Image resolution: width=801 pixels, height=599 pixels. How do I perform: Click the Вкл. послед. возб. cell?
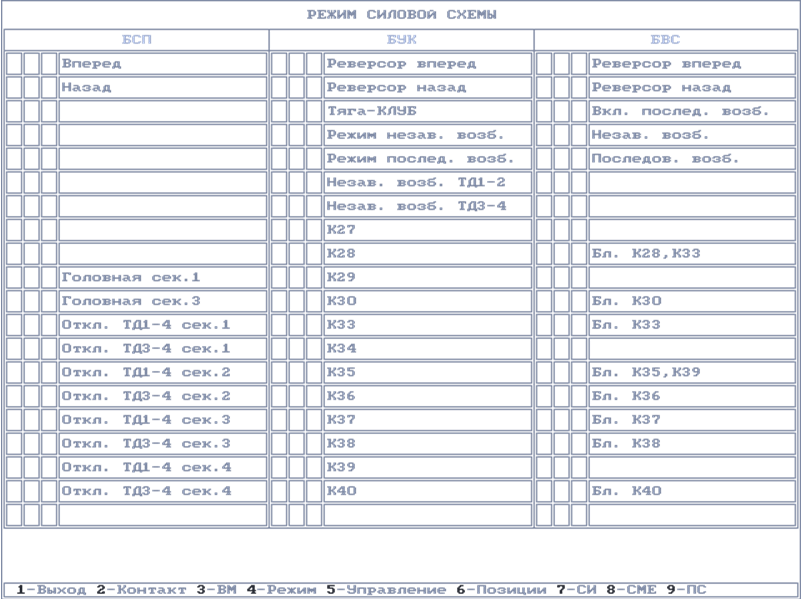pyautogui.click(x=692, y=111)
